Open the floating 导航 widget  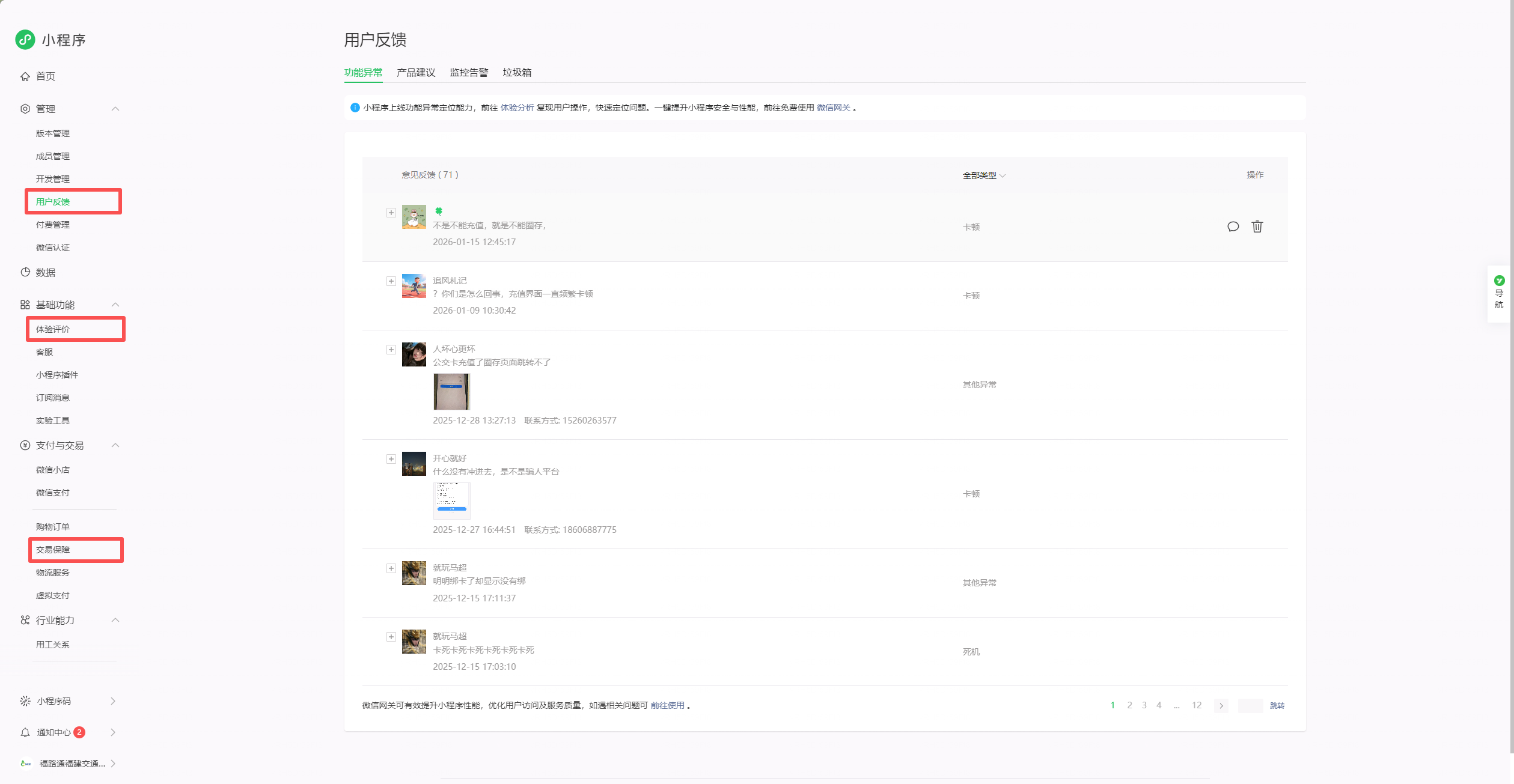(1499, 293)
